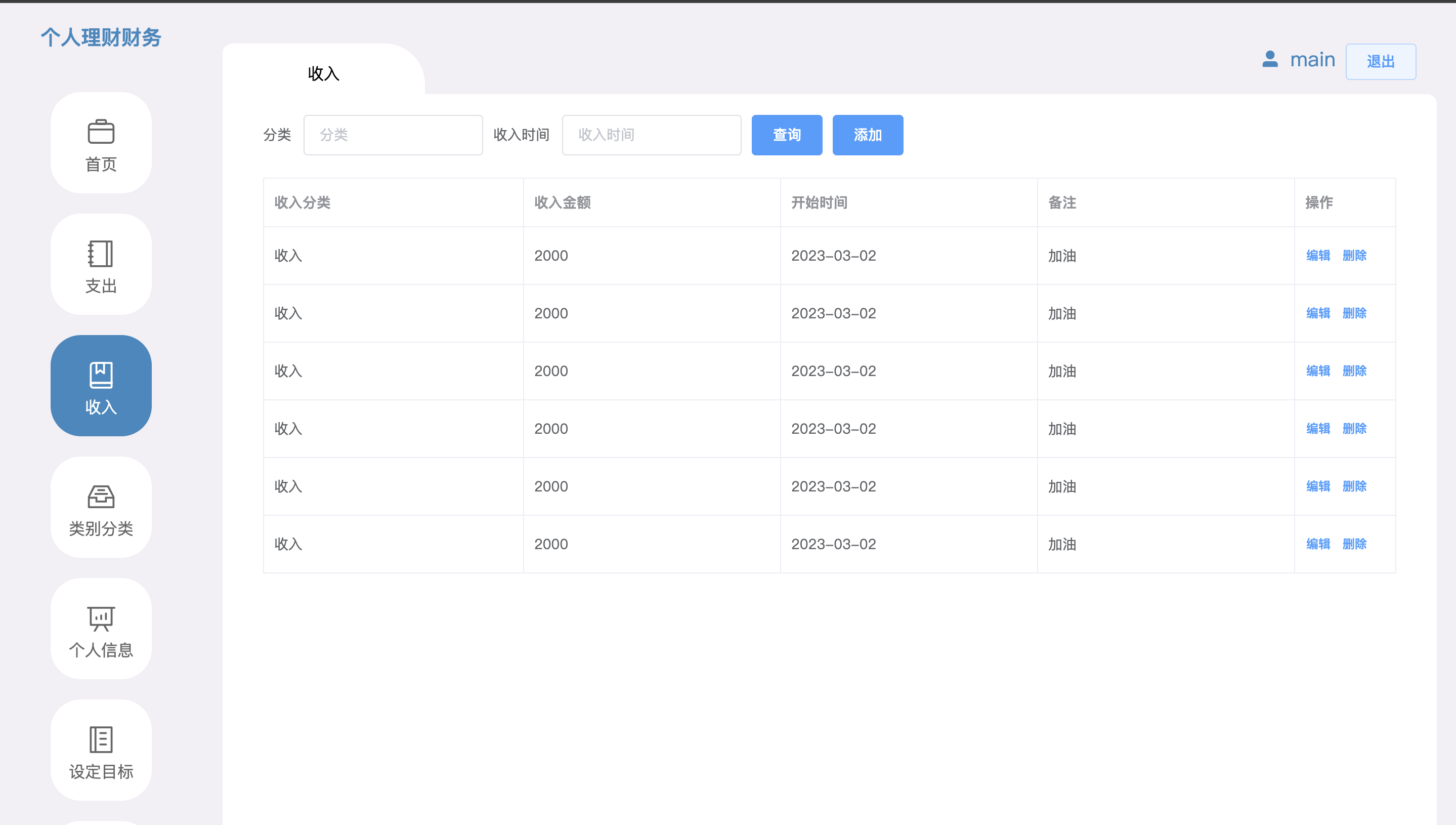Click the 收入分类 column header
The height and width of the screenshot is (825, 1456).
point(303,202)
